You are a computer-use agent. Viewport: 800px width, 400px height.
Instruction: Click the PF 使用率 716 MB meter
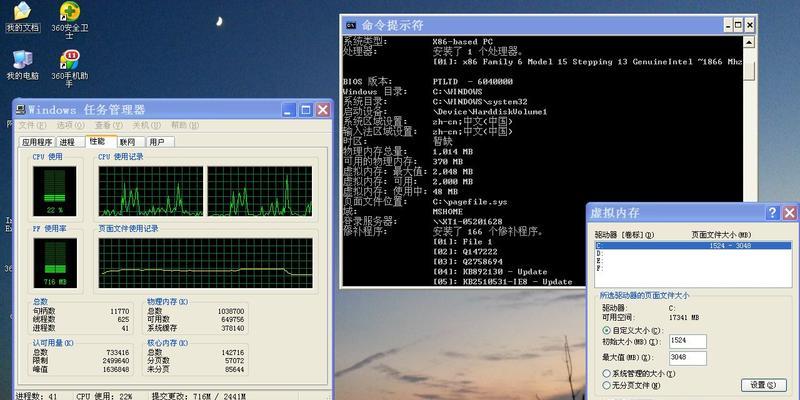[55, 263]
